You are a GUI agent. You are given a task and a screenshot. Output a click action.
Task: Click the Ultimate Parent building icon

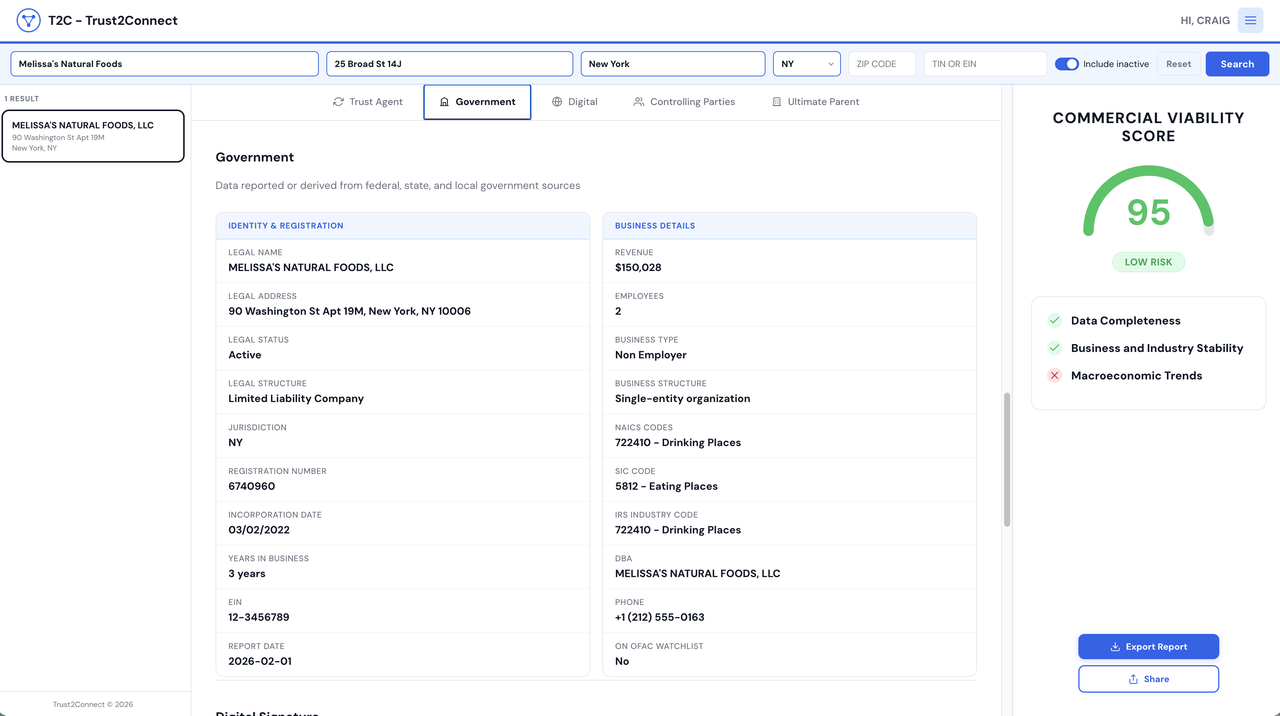click(x=777, y=102)
